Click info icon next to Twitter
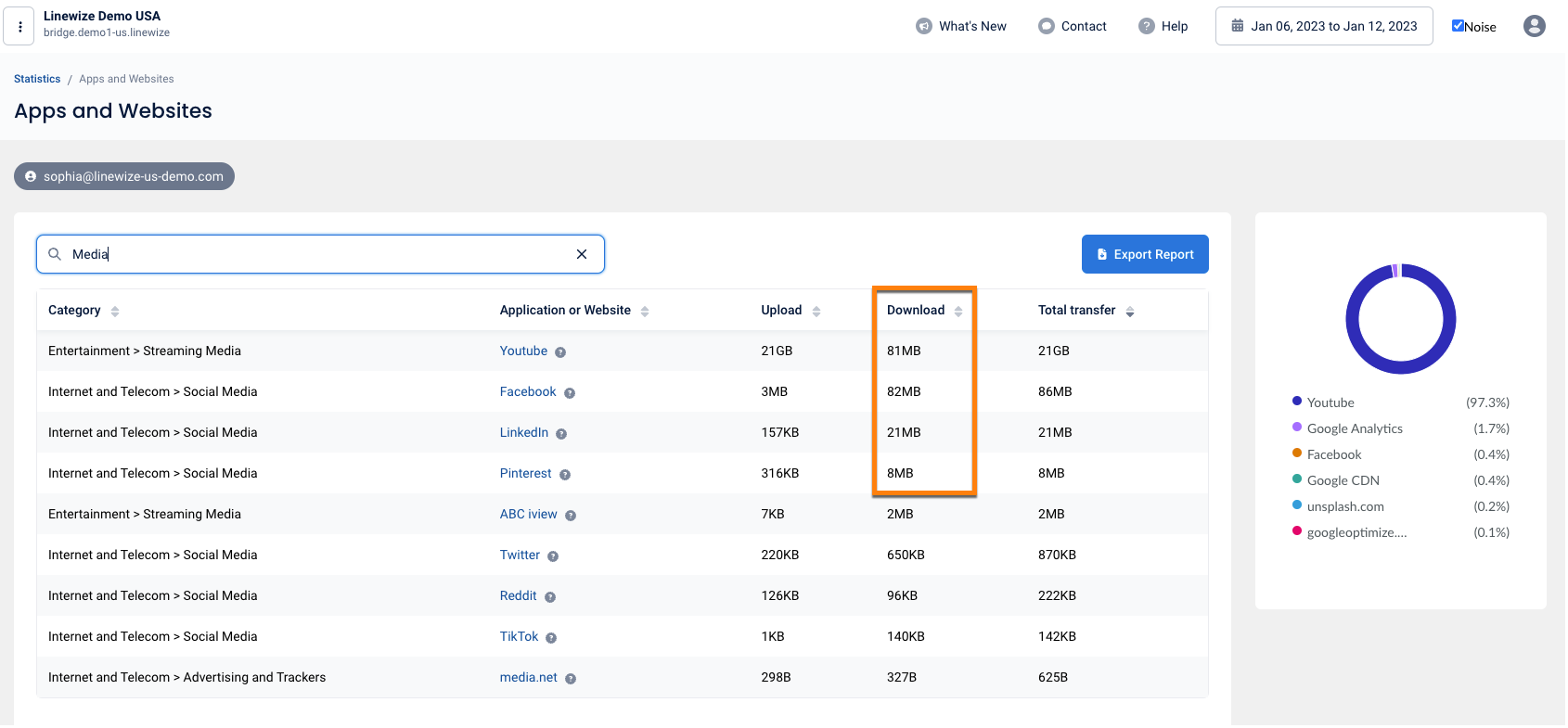Screen dimensions: 1568x728 coord(553,556)
